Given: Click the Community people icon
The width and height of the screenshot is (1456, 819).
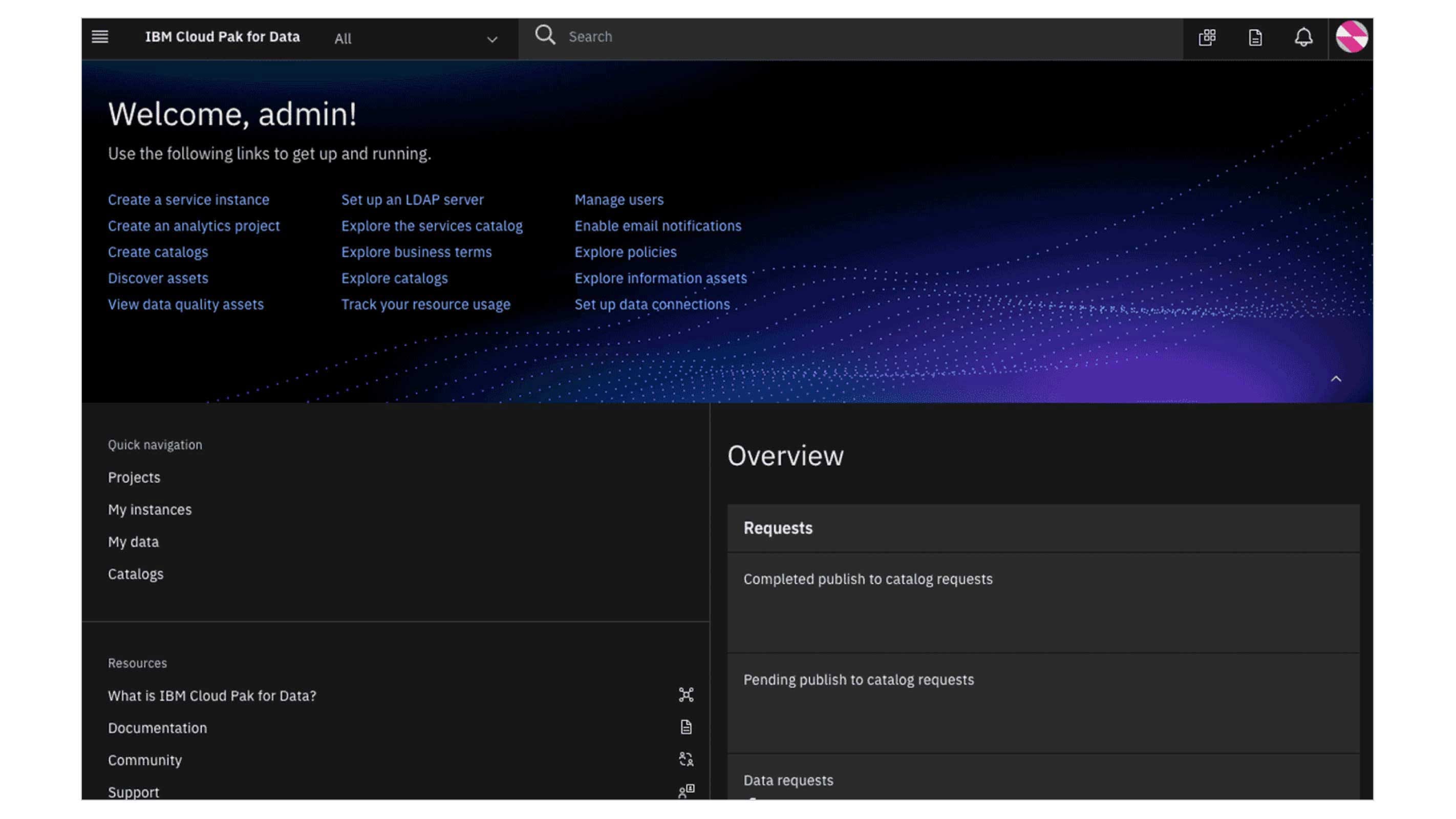Looking at the screenshot, I should tap(686, 760).
